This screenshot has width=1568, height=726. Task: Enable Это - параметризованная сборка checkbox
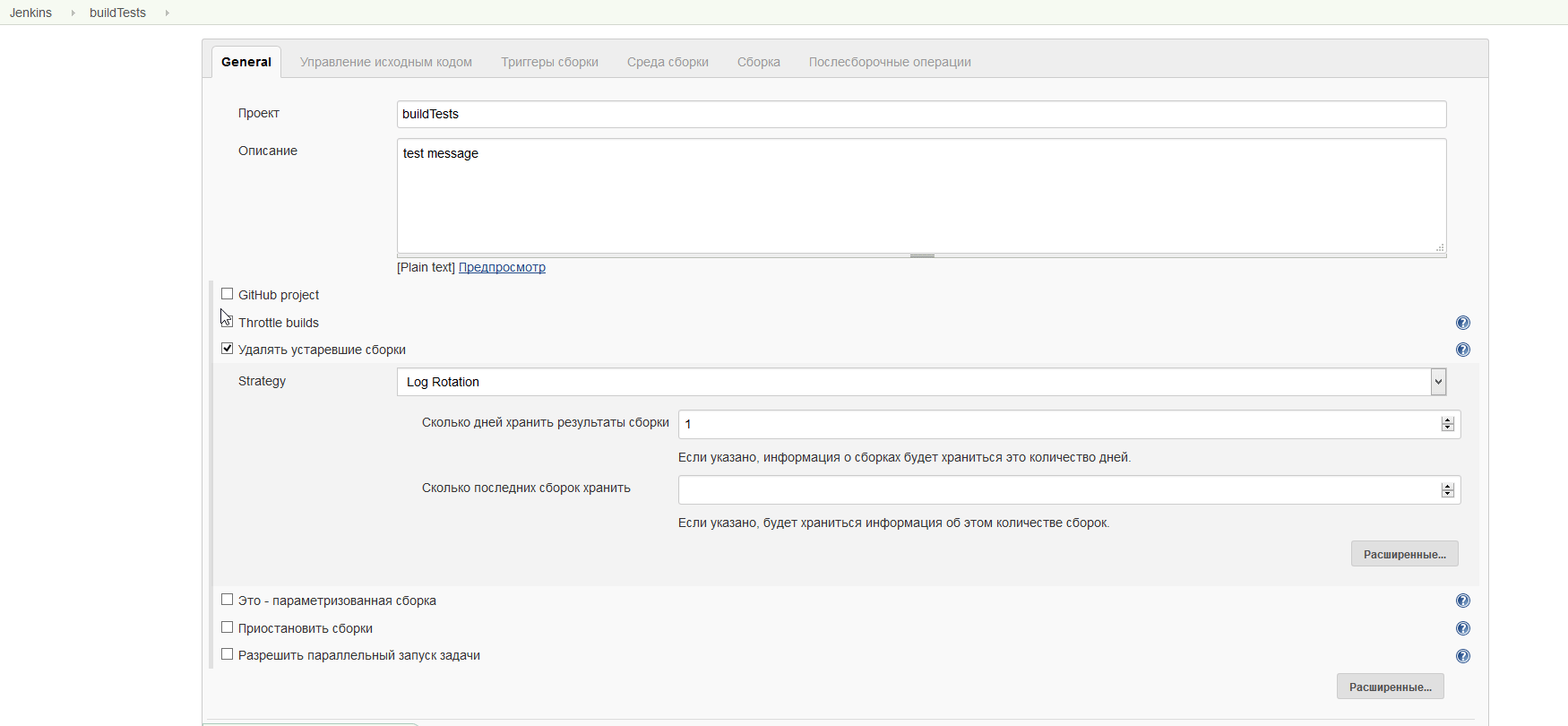tap(228, 600)
